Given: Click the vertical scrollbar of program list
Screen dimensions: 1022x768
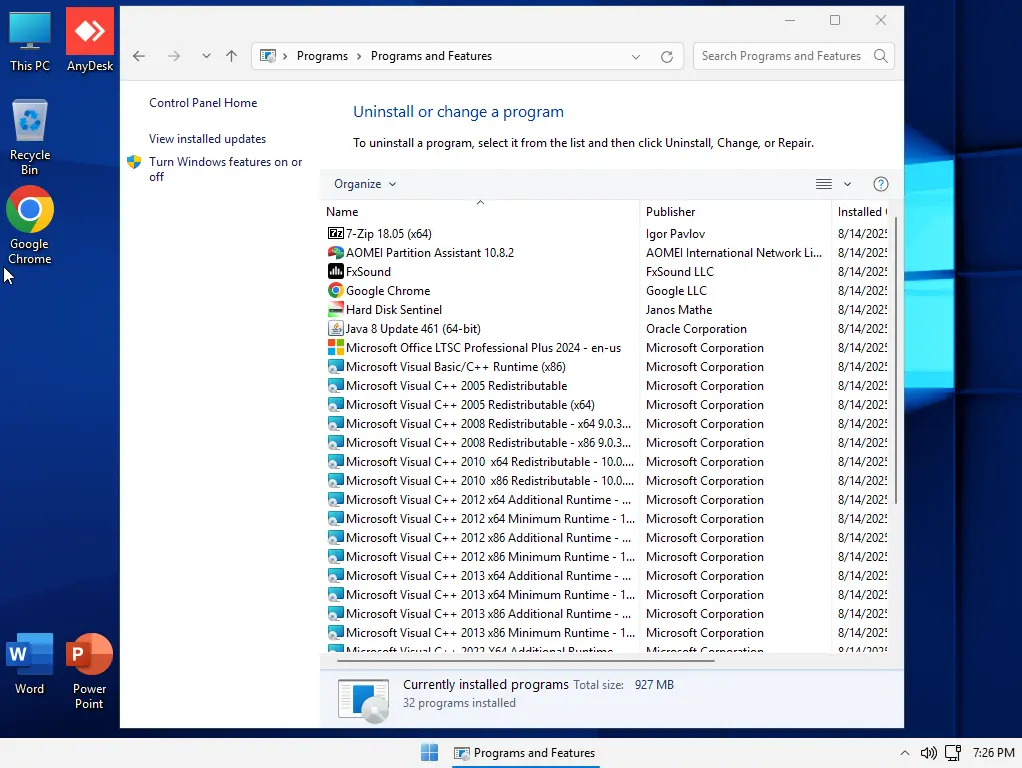Looking at the screenshot, I should 896,360.
